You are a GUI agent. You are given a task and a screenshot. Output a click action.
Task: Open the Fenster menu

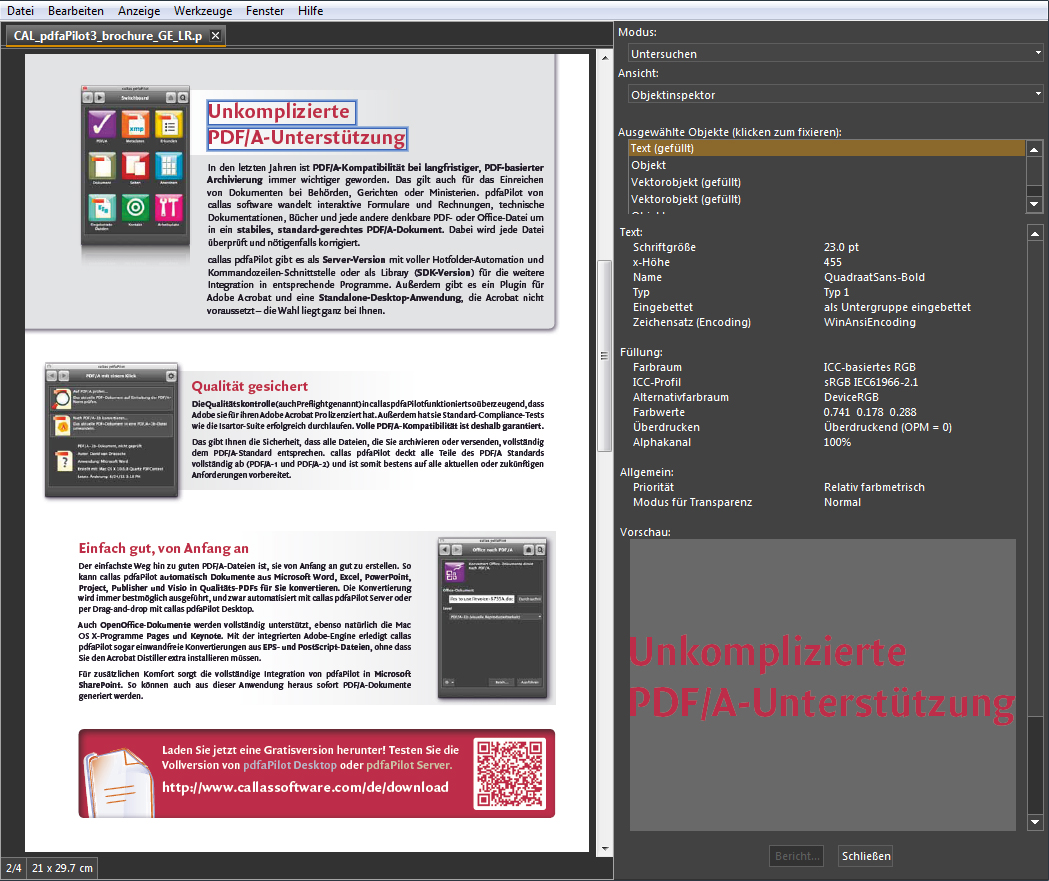point(265,11)
